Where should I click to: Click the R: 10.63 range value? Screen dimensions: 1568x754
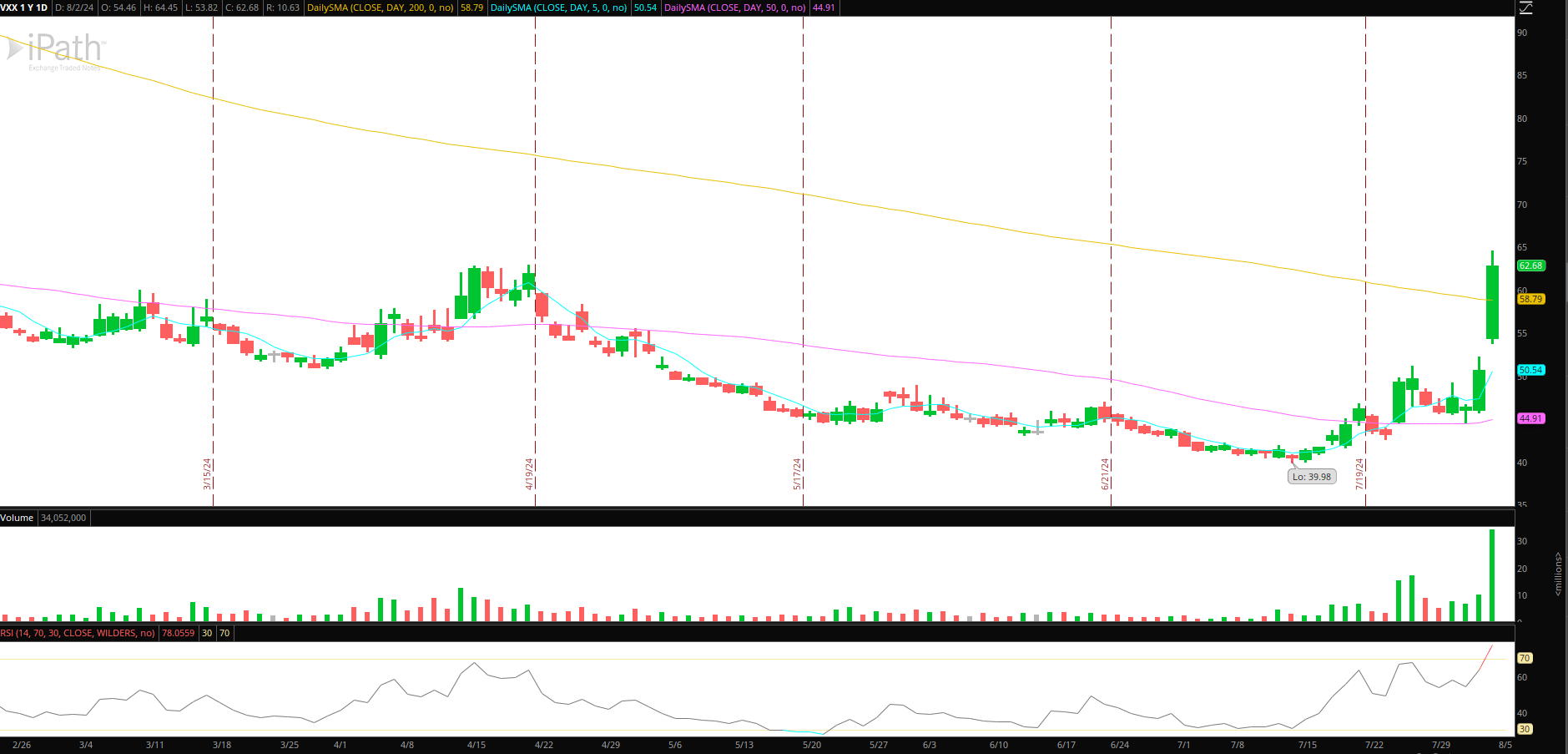tap(283, 8)
